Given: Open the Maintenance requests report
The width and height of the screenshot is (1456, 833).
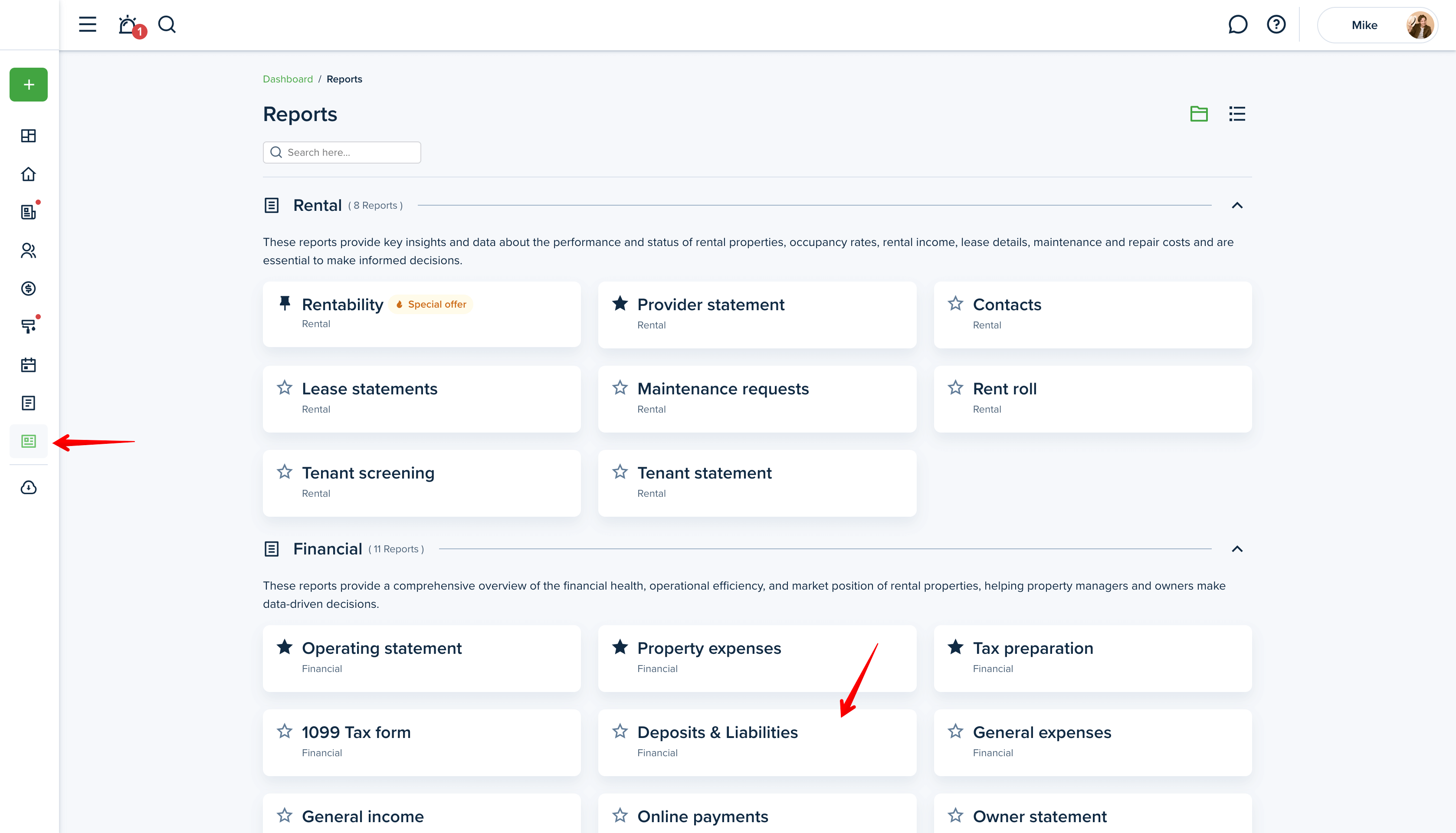Looking at the screenshot, I should click(x=757, y=399).
